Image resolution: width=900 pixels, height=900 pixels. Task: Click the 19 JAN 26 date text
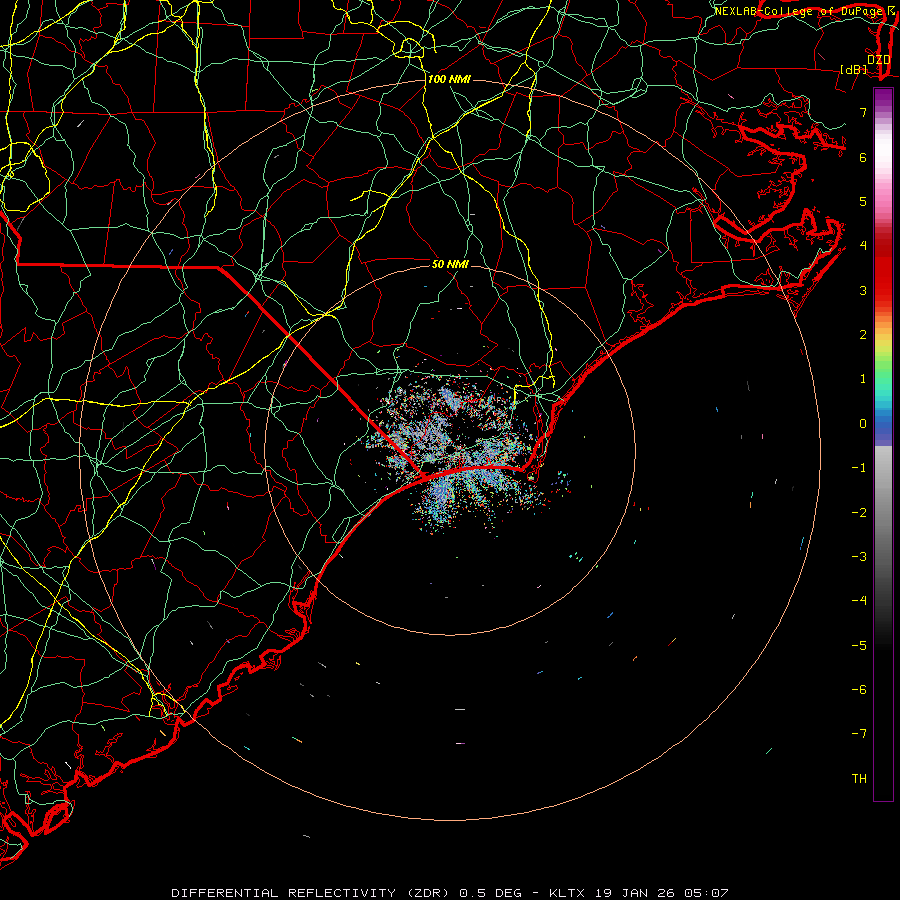634,893
